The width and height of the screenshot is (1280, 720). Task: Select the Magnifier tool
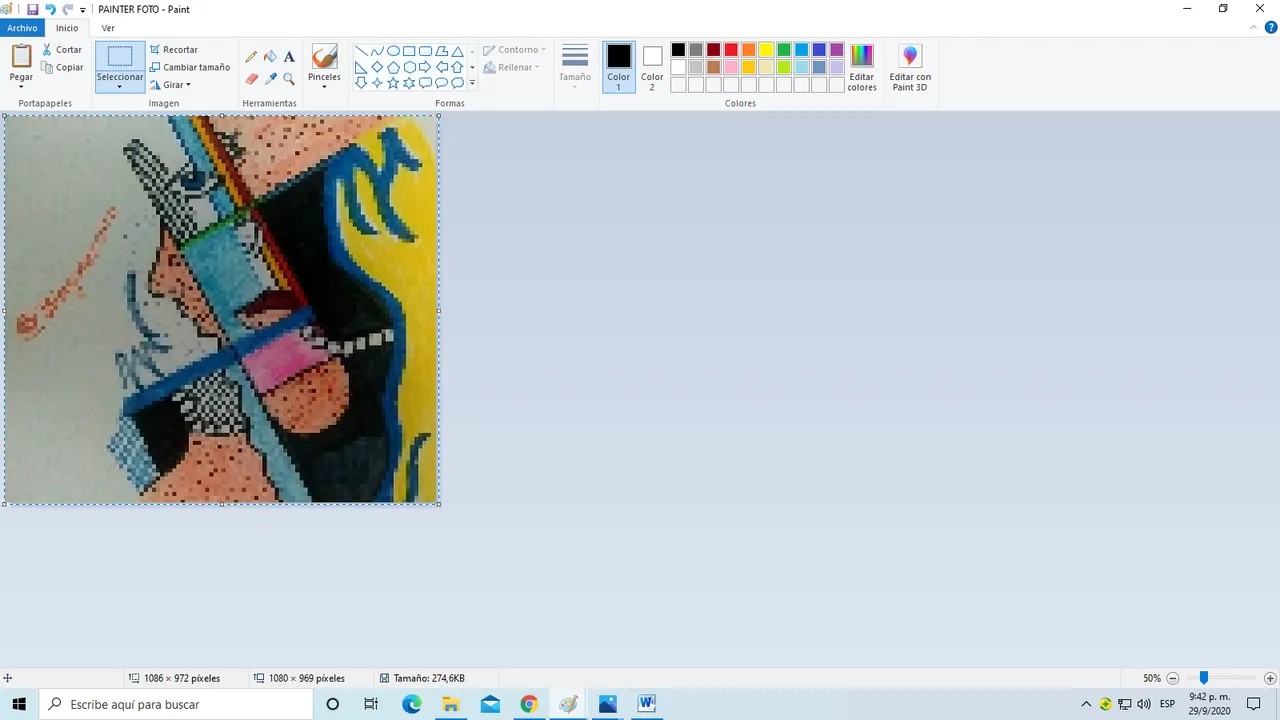pos(289,78)
